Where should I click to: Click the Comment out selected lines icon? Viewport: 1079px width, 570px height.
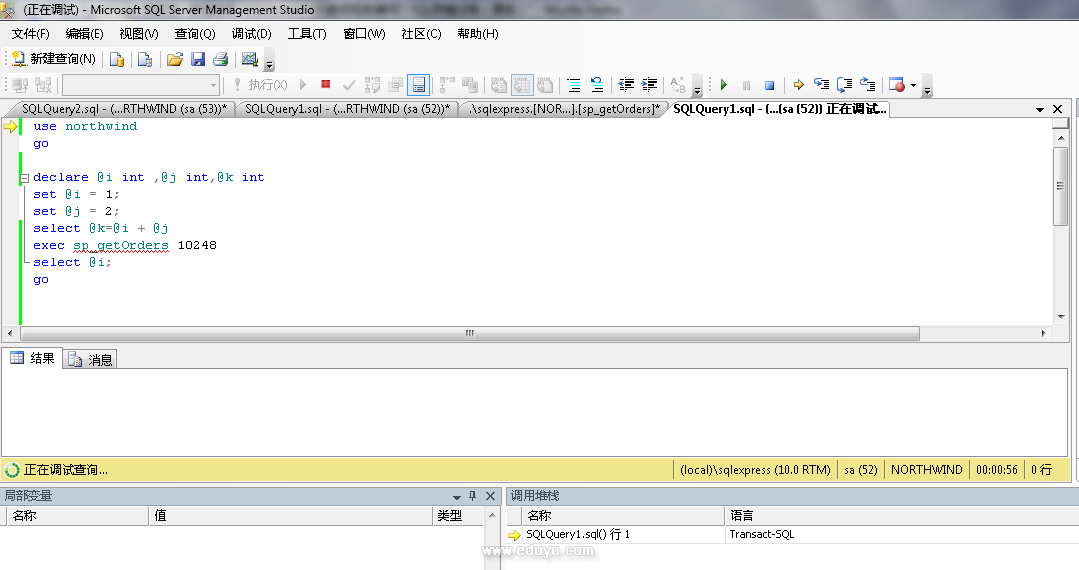(573, 85)
